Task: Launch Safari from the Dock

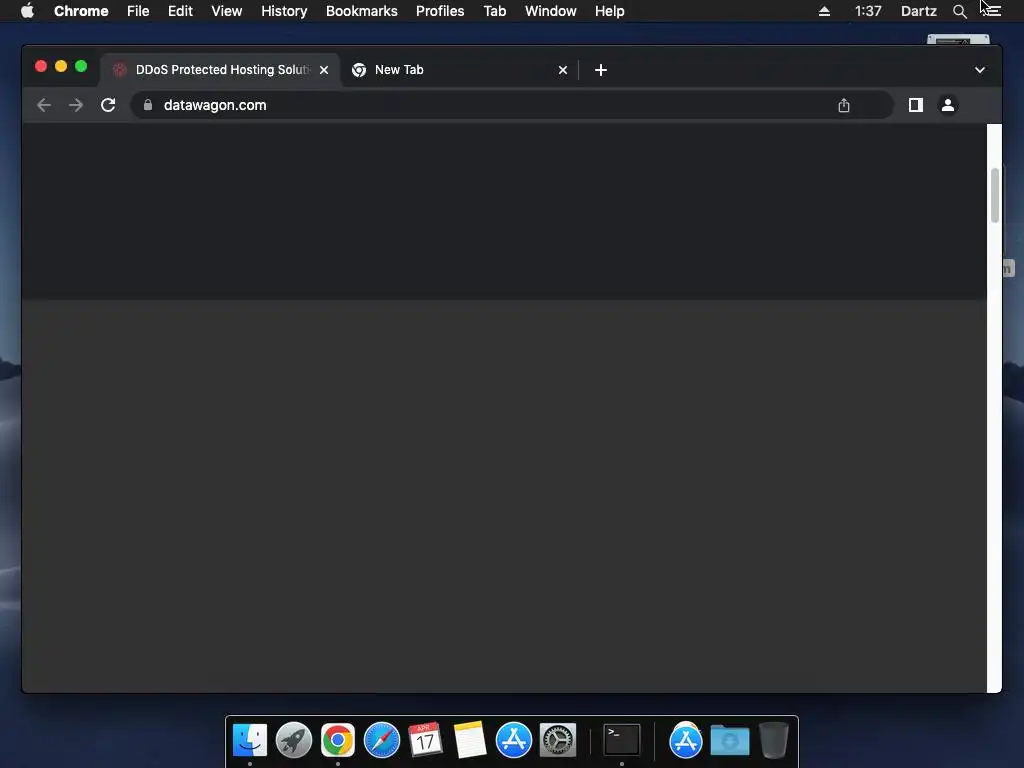Action: 381,740
